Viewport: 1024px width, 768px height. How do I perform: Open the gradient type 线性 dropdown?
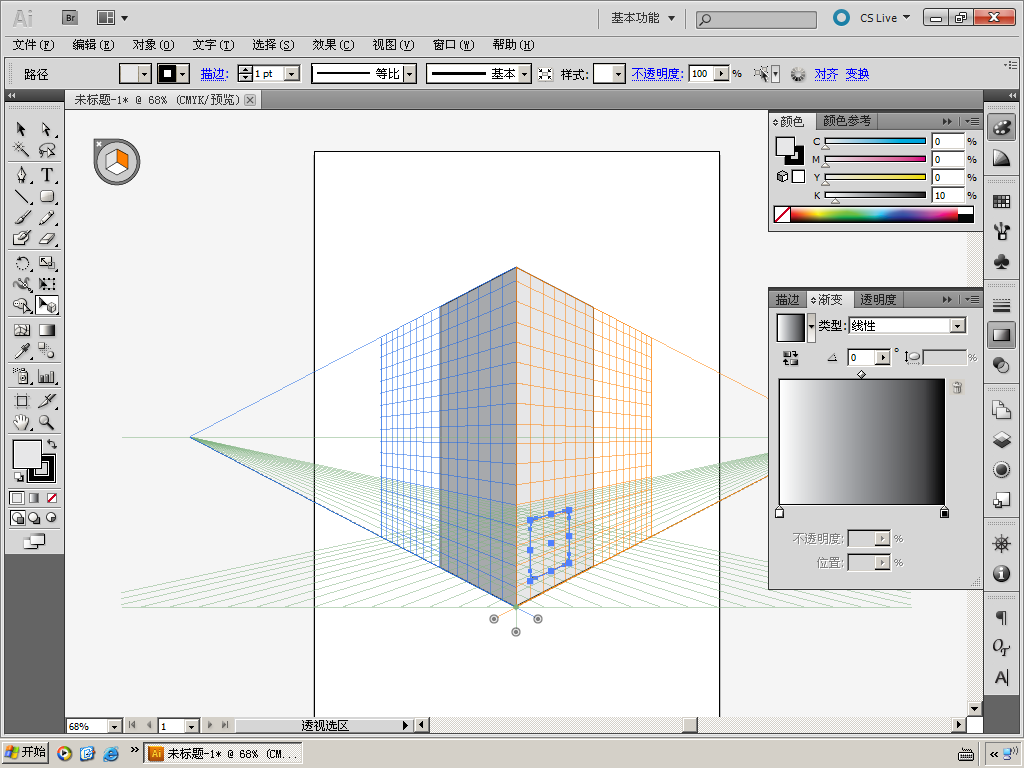click(958, 326)
